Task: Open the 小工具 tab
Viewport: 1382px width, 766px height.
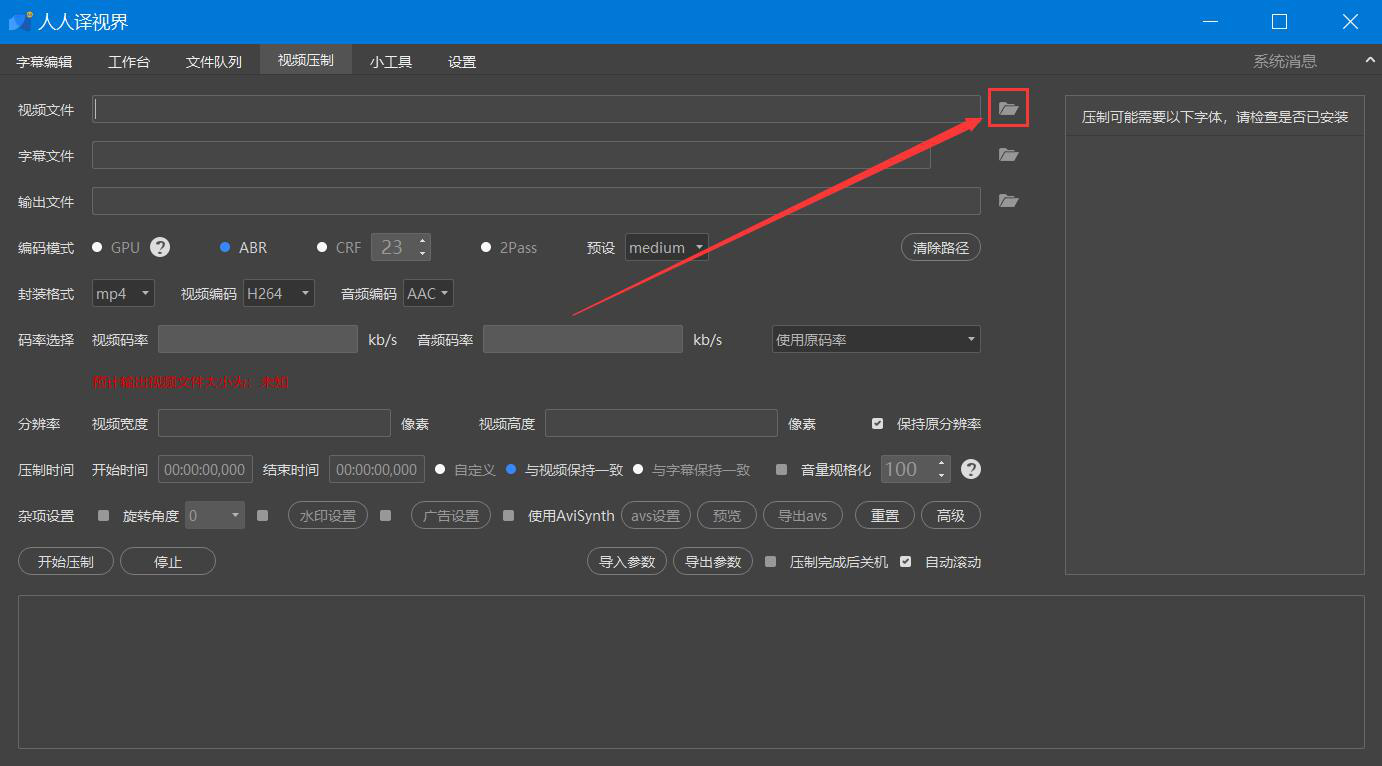Action: pyautogui.click(x=390, y=61)
